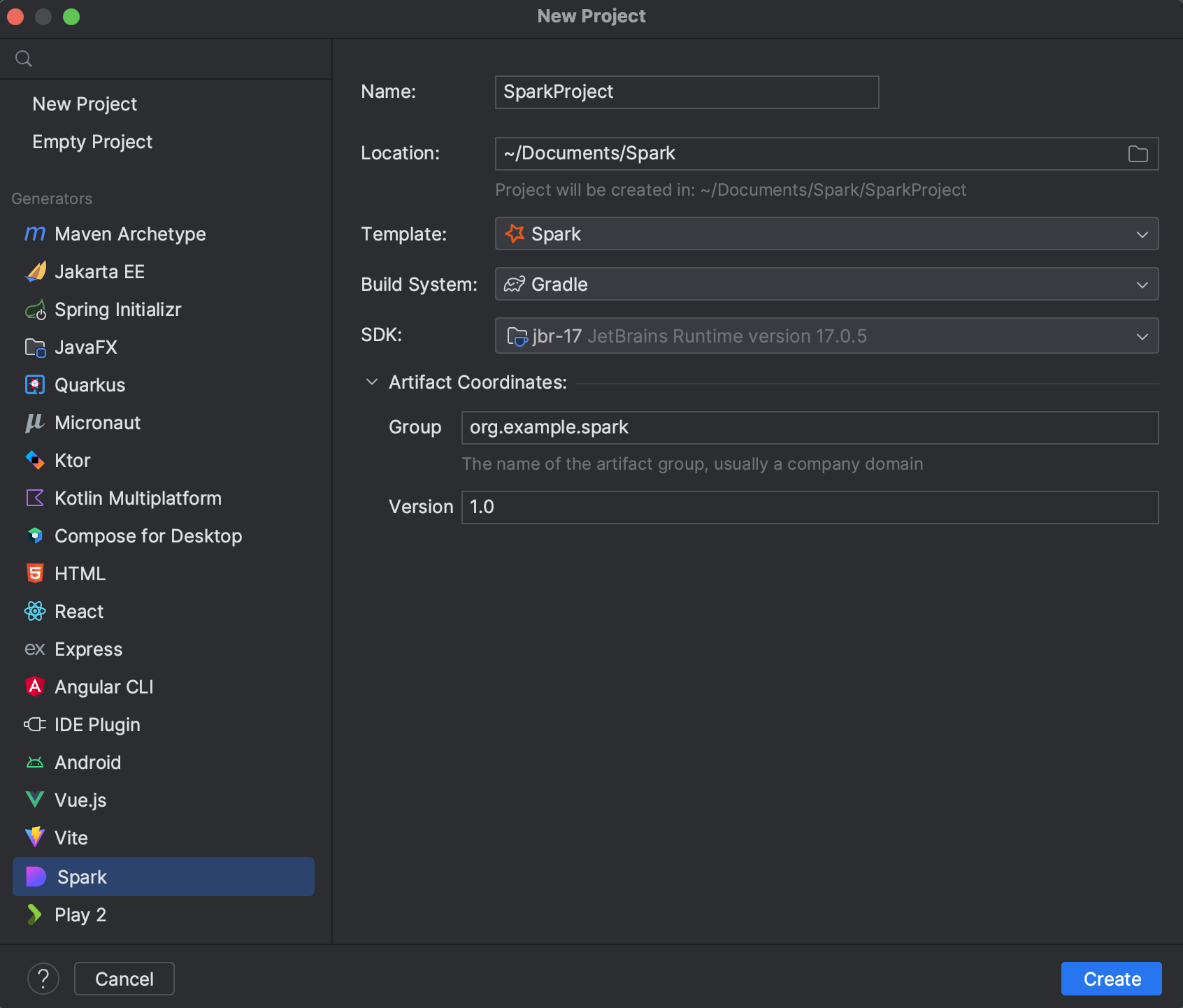Expand the SDK jbr-17 dropdown
Screen dimensions: 1183x1008
[x=826, y=336]
